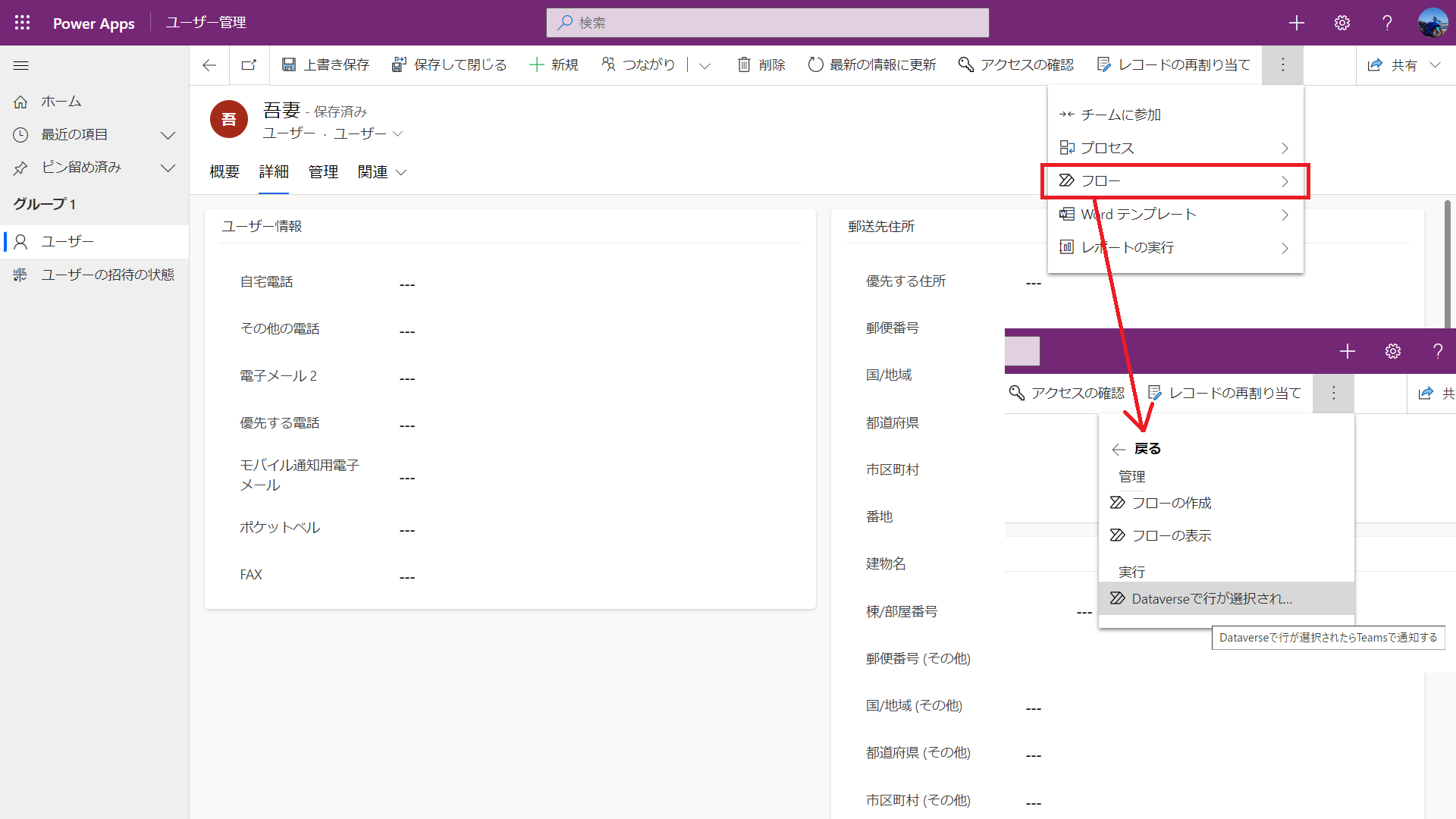Click レコードの再割り当て button
The width and height of the screenshot is (1456, 819).
(x=1173, y=65)
